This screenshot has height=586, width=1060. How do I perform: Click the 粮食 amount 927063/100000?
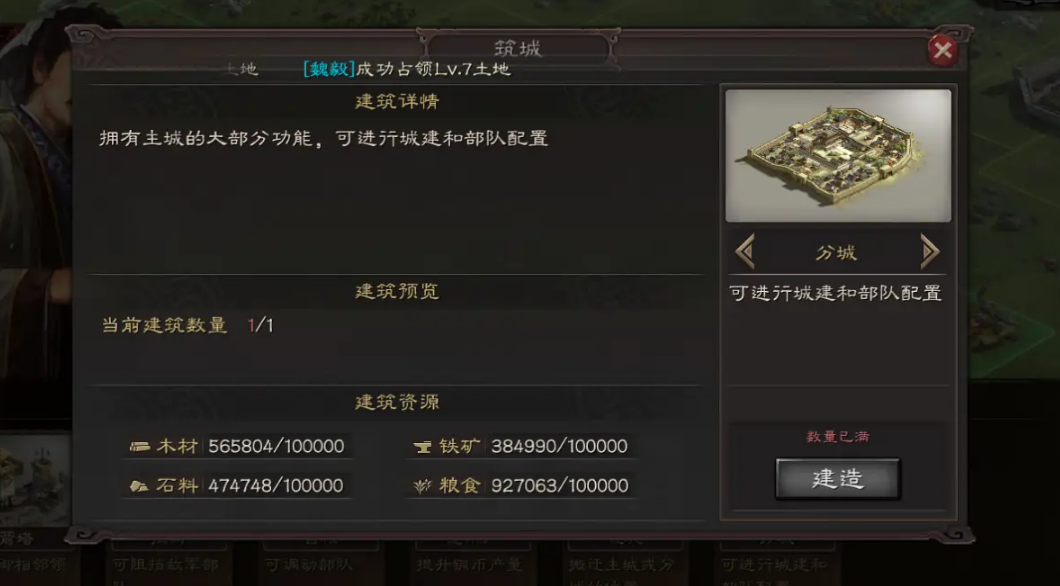coord(560,485)
